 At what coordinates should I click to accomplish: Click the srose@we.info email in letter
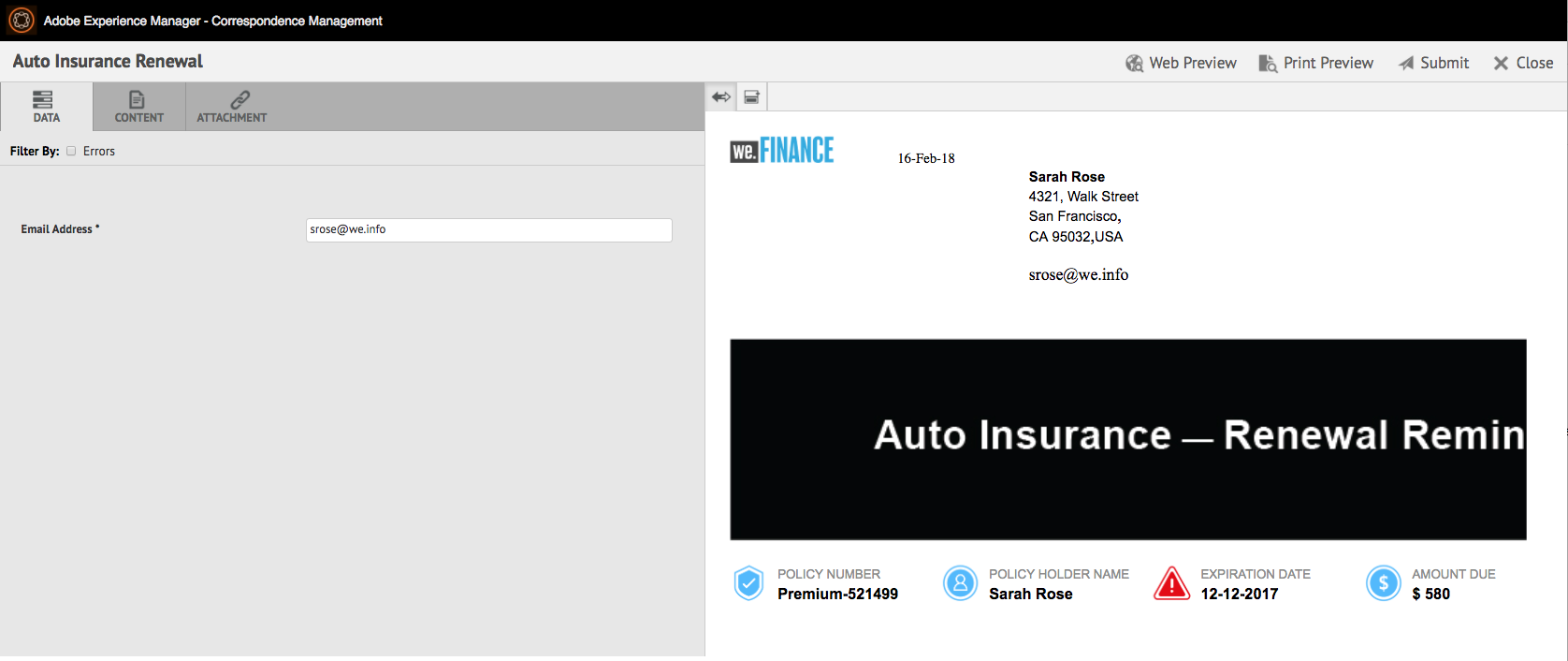(x=1079, y=274)
